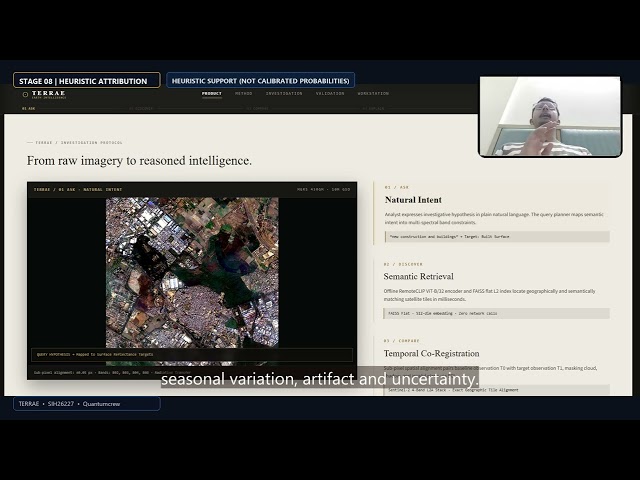Select the Temporal Co-Registration step heading
Screen dimensions: 640x480
[431, 353]
